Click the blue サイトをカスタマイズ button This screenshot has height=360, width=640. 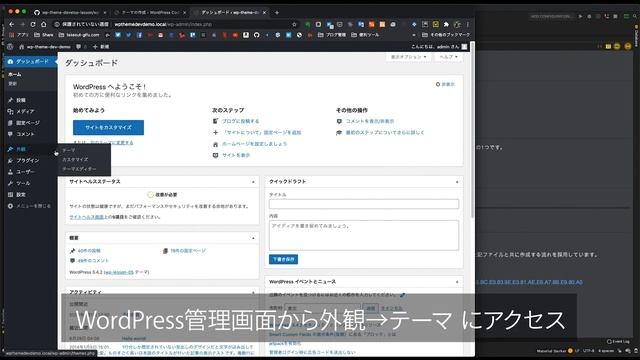[x=108, y=127]
